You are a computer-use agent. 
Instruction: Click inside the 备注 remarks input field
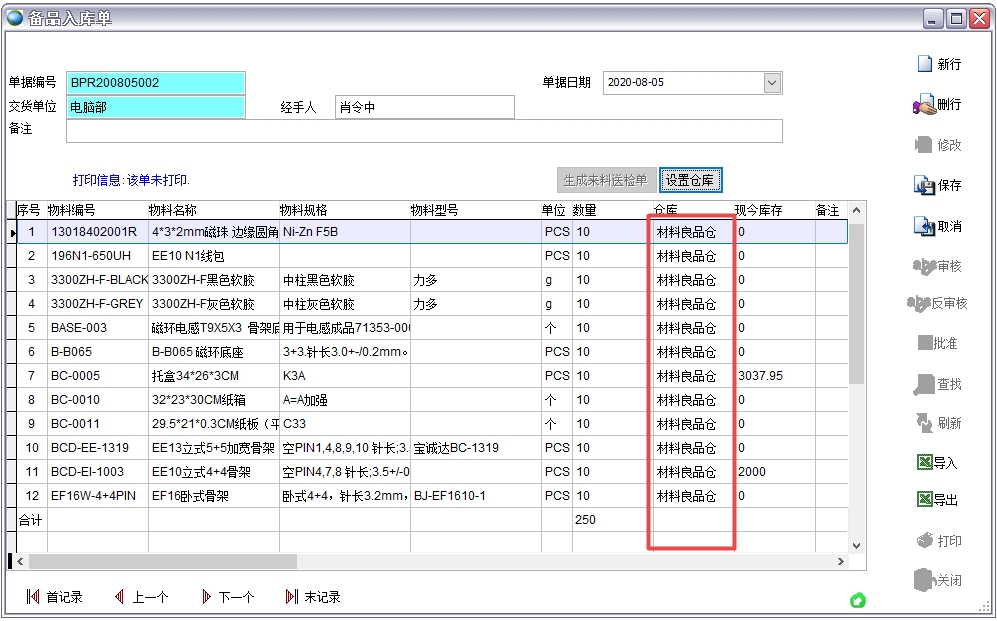400,130
